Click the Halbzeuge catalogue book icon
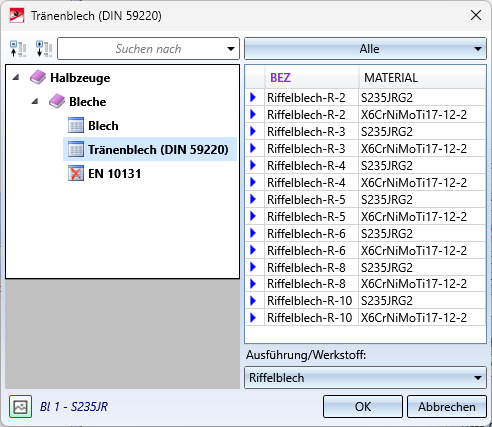The height and width of the screenshot is (427, 492). (x=38, y=77)
